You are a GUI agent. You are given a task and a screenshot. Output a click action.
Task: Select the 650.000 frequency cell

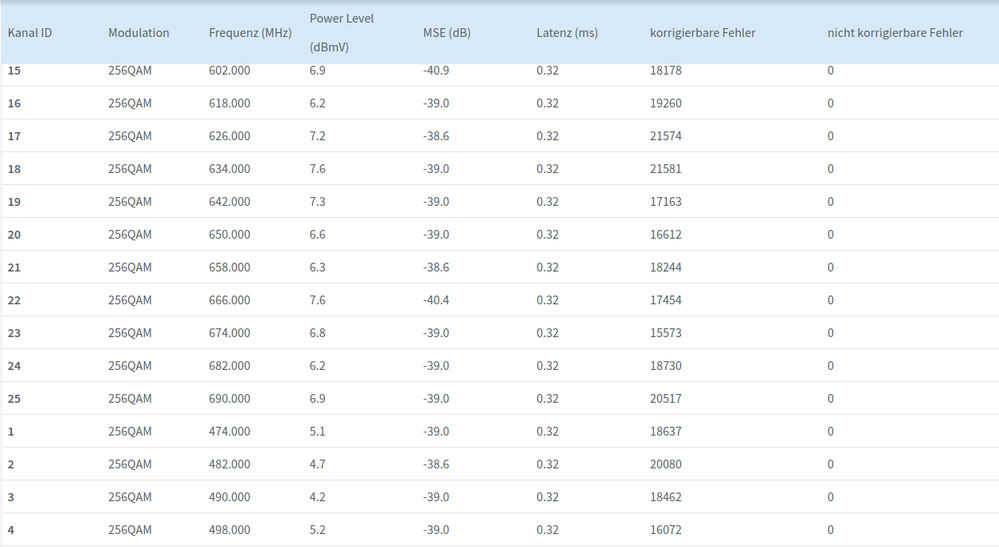tap(230, 235)
